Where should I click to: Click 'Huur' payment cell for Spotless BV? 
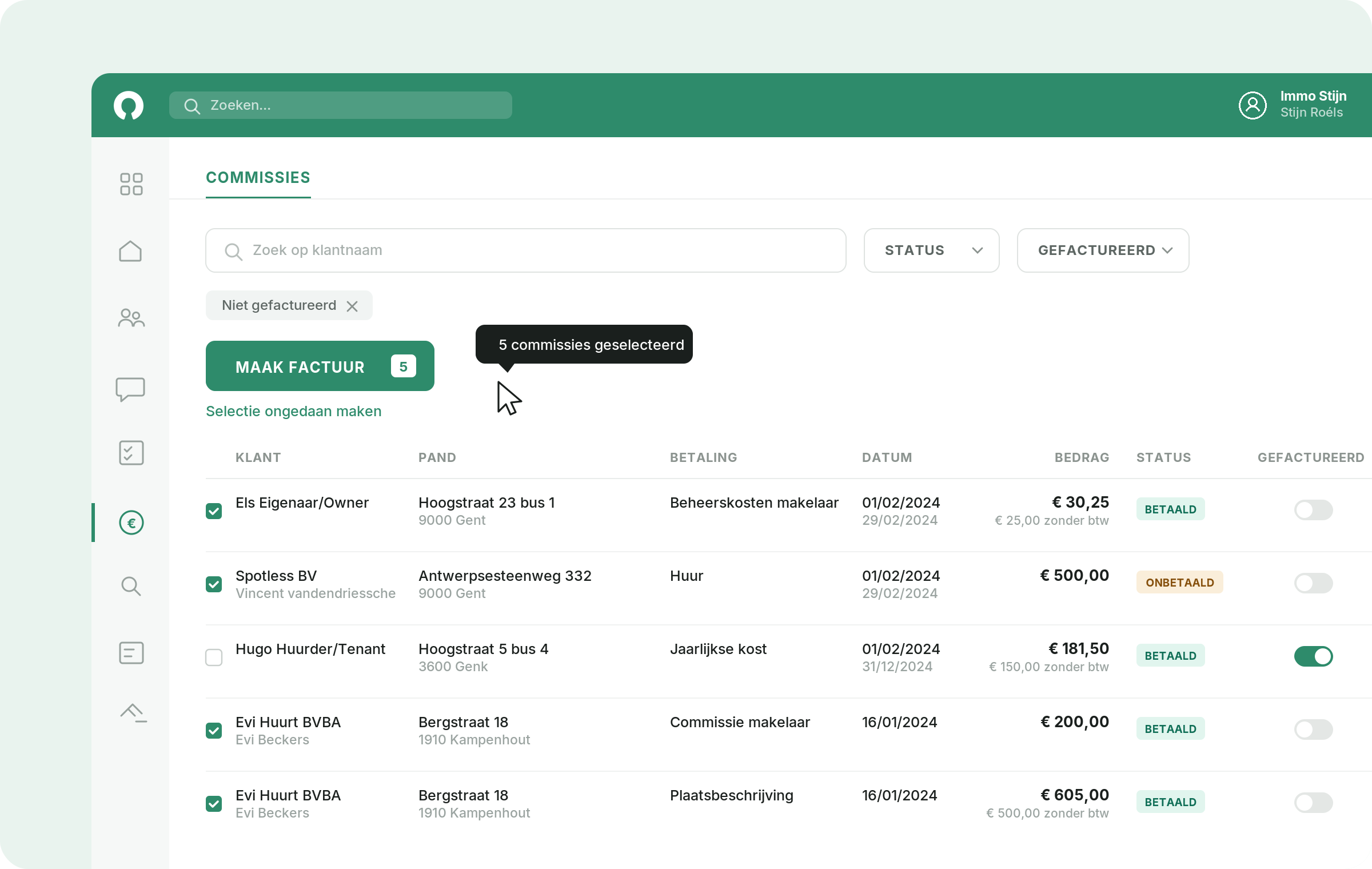pyautogui.click(x=687, y=576)
